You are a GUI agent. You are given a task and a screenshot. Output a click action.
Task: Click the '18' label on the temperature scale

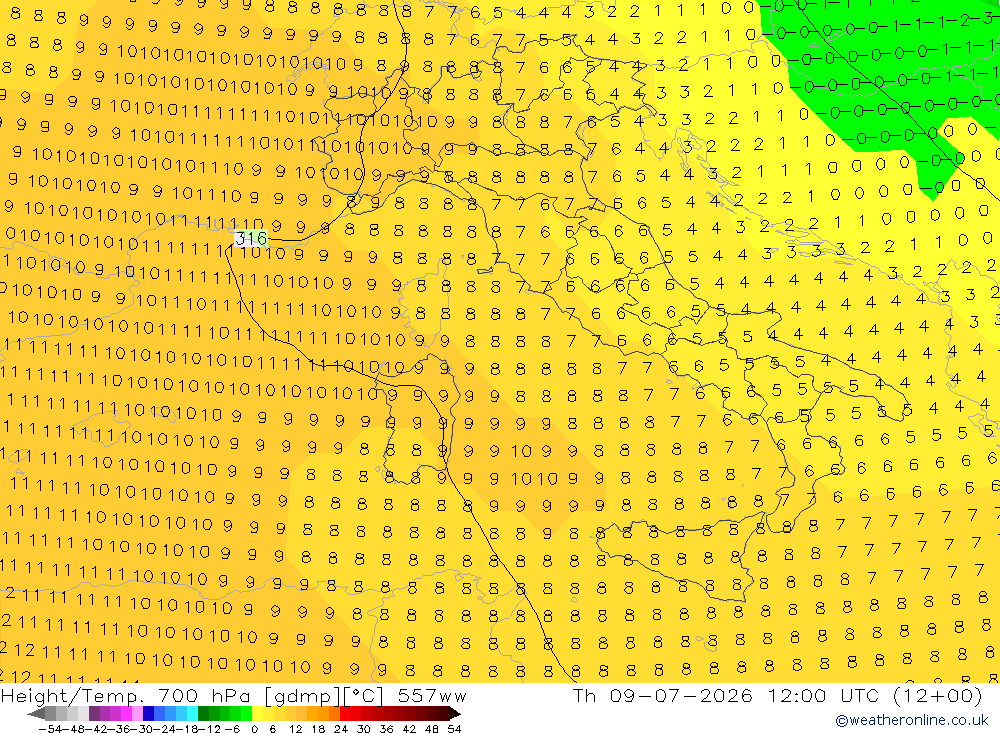pos(318,729)
